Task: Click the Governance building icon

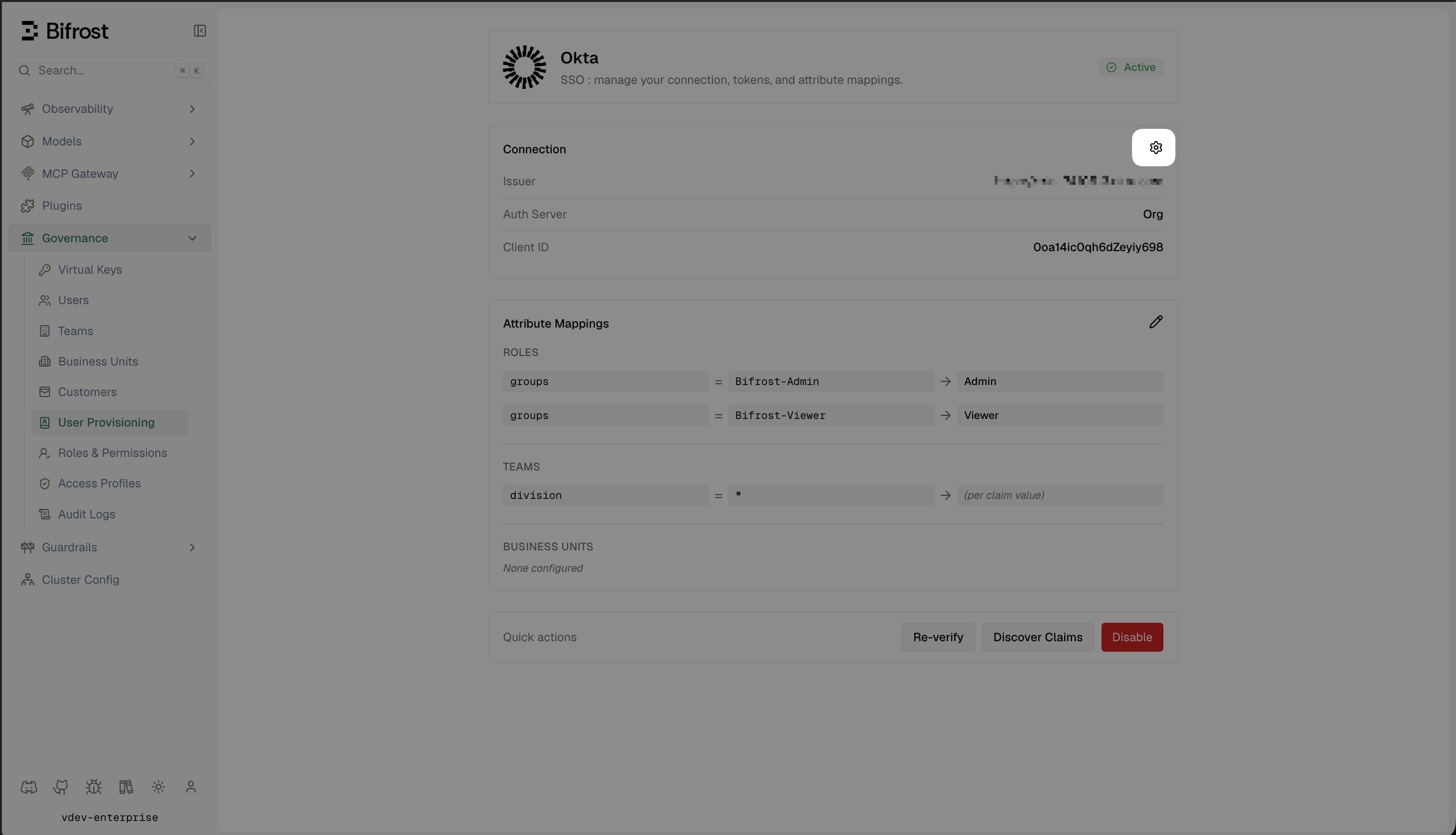Action: point(27,238)
